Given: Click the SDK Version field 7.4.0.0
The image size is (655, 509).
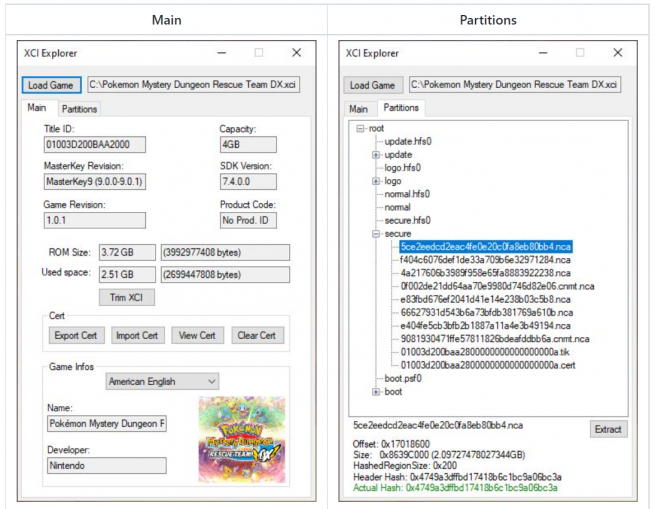Looking at the screenshot, I should [248, 182].
